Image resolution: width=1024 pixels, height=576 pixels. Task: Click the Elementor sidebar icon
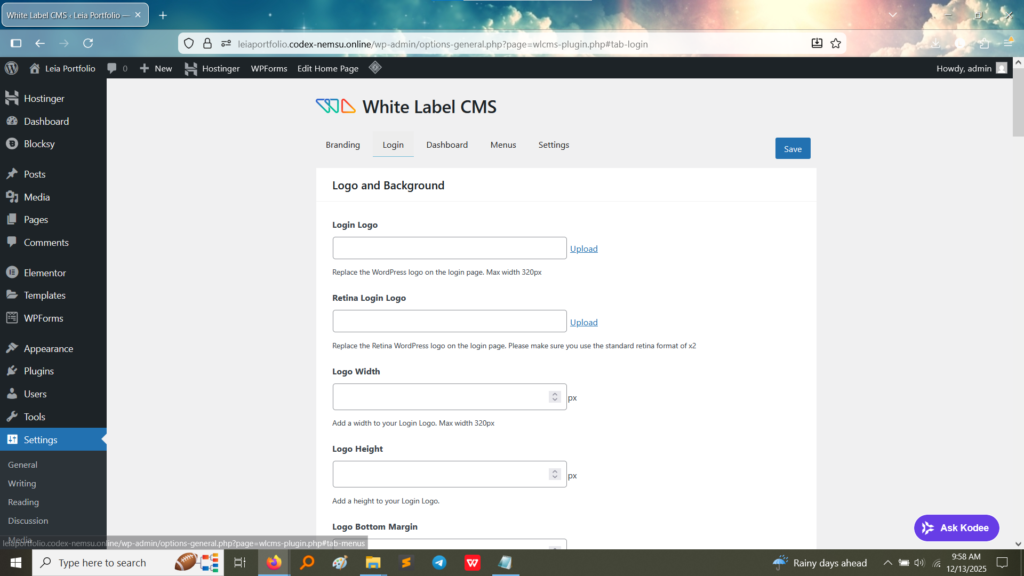click(x=12, y=272)
